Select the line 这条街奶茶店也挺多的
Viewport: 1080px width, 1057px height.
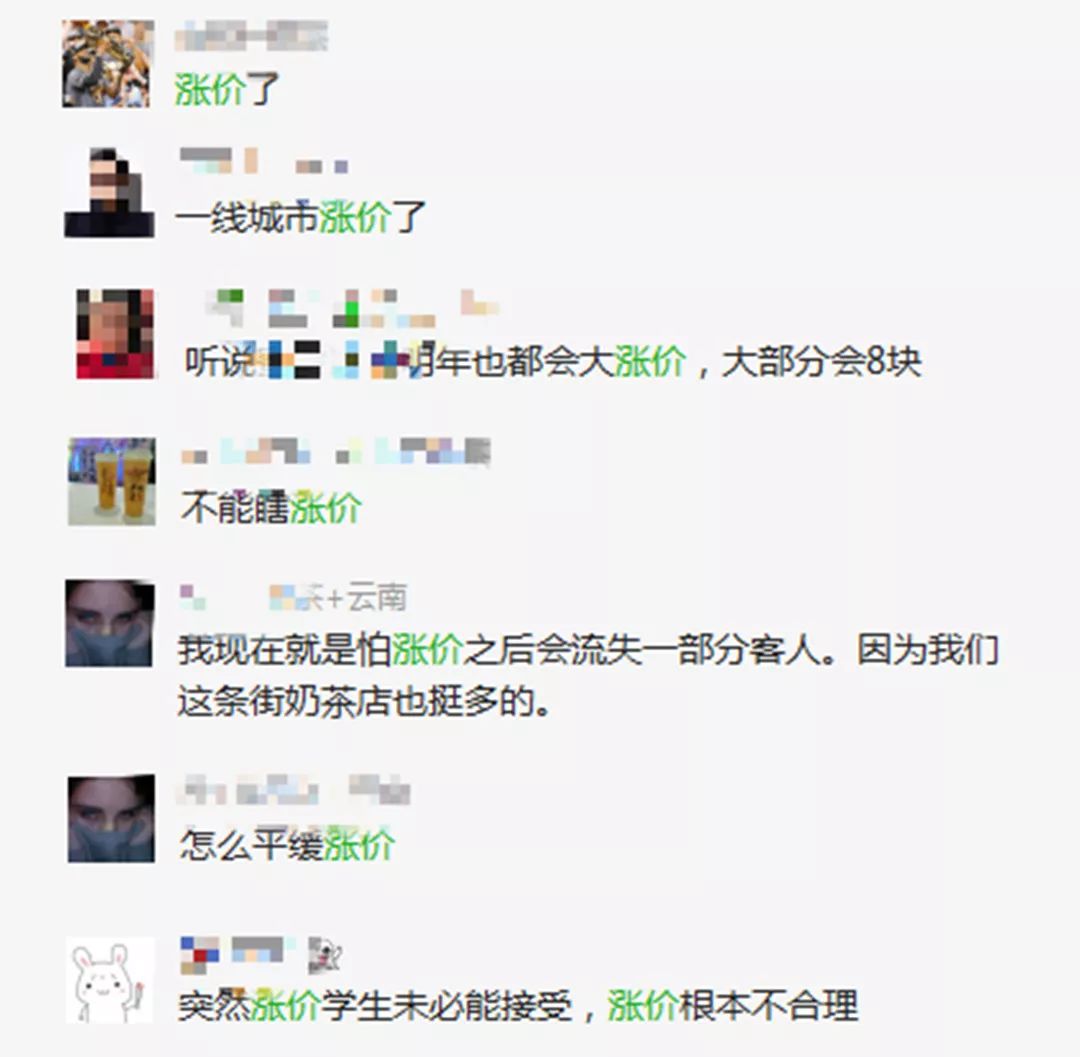click(364, 702)
